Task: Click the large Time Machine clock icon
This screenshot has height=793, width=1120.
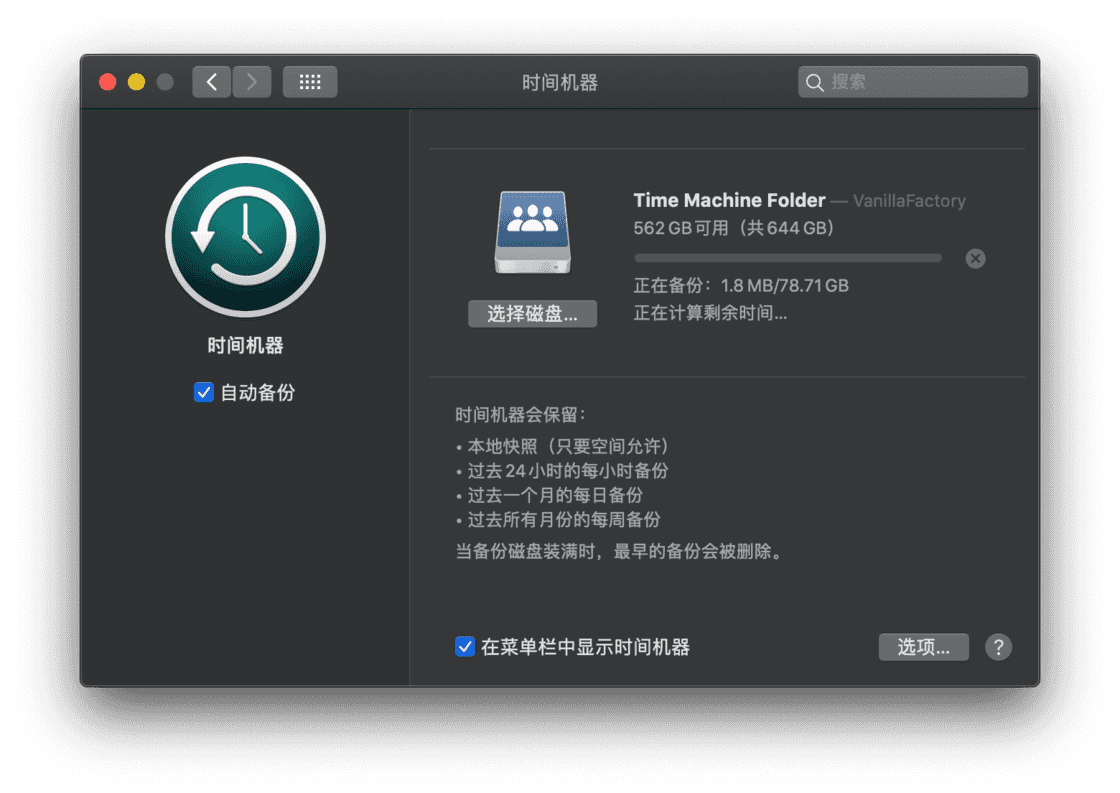Action: pyautogui.click(x=245, y=237)
